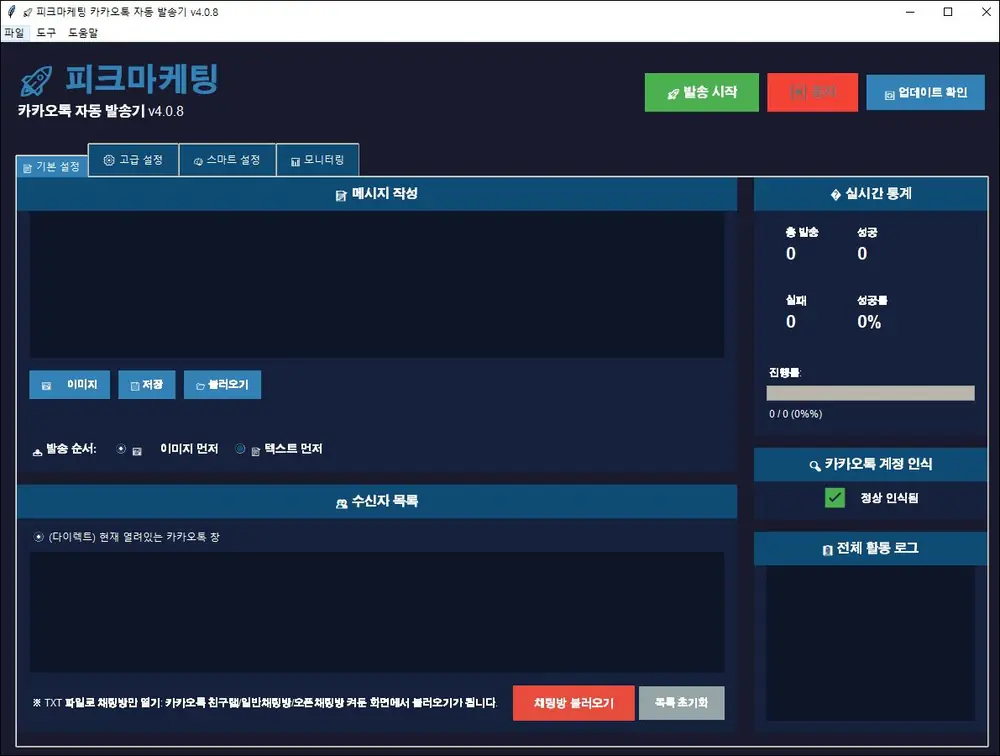
Task: Click the people icon beside 수신자 목록
Action: (x=341, y=503)
